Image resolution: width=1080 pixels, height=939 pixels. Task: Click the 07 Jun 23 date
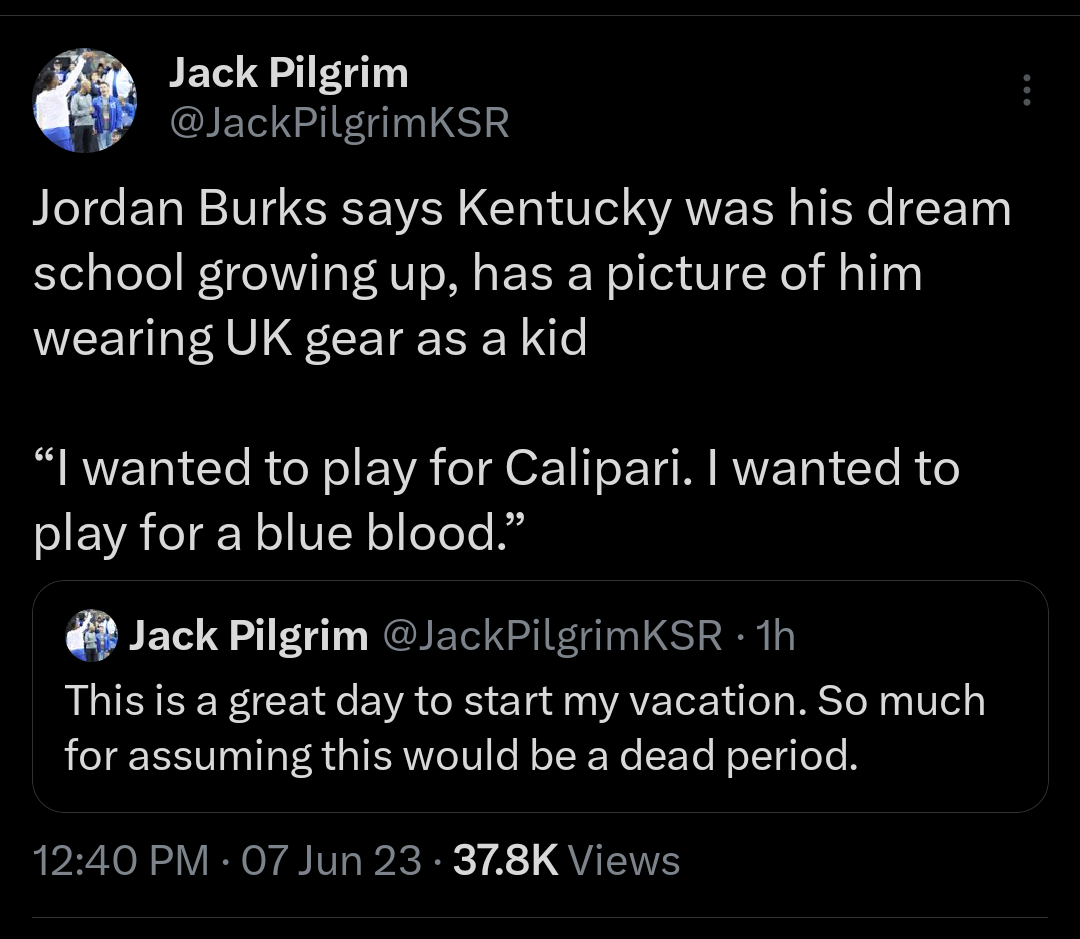332,861
